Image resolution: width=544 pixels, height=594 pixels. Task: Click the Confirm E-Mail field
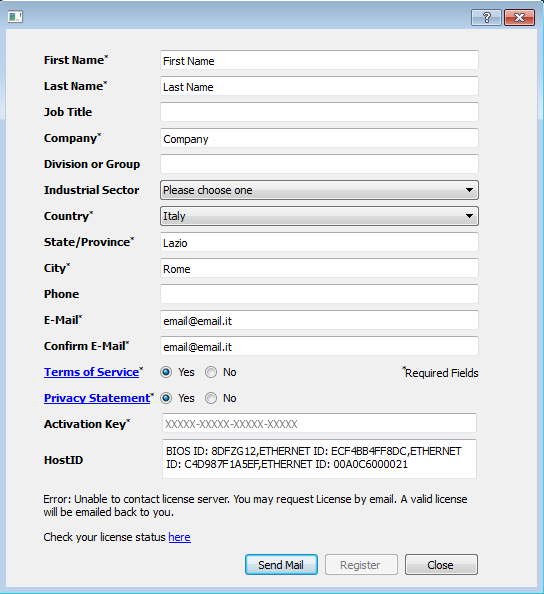(x=319, y=346)
